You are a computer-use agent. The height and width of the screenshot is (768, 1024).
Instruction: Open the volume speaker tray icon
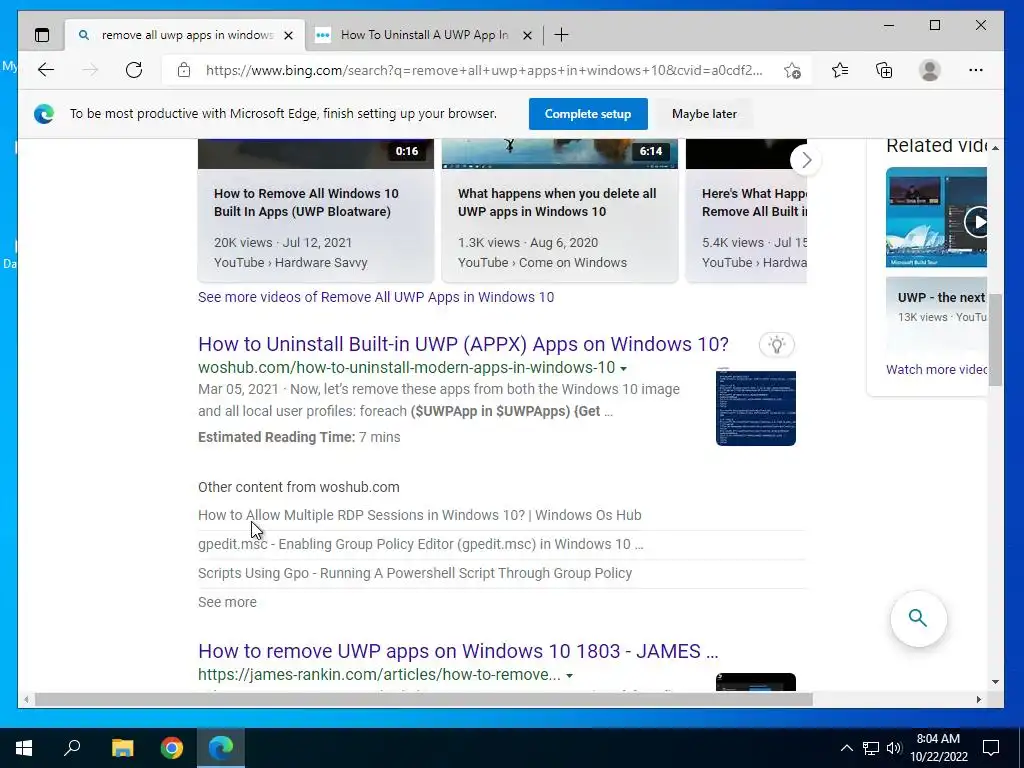894,748
